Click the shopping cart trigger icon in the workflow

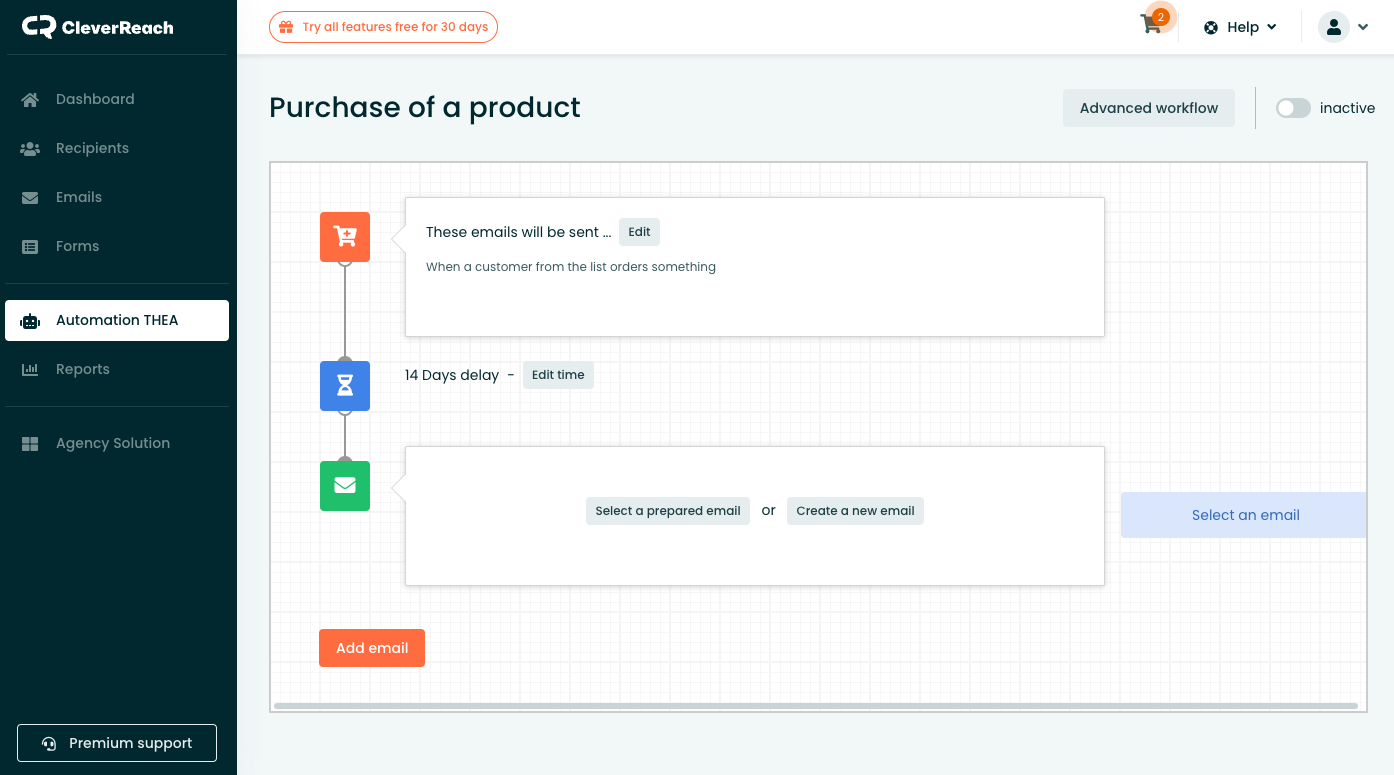344,236
